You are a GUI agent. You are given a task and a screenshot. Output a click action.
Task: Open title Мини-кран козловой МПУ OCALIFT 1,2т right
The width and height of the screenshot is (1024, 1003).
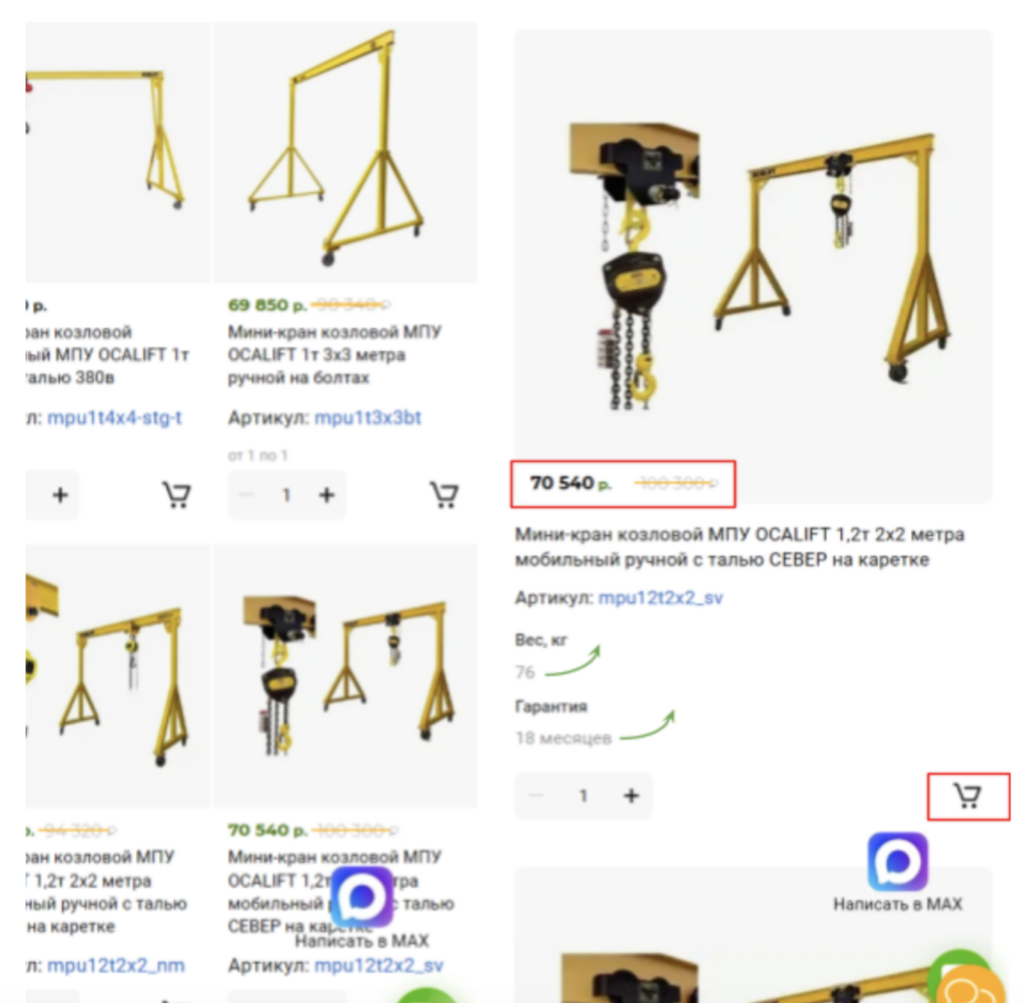click(x=739, y=547)
